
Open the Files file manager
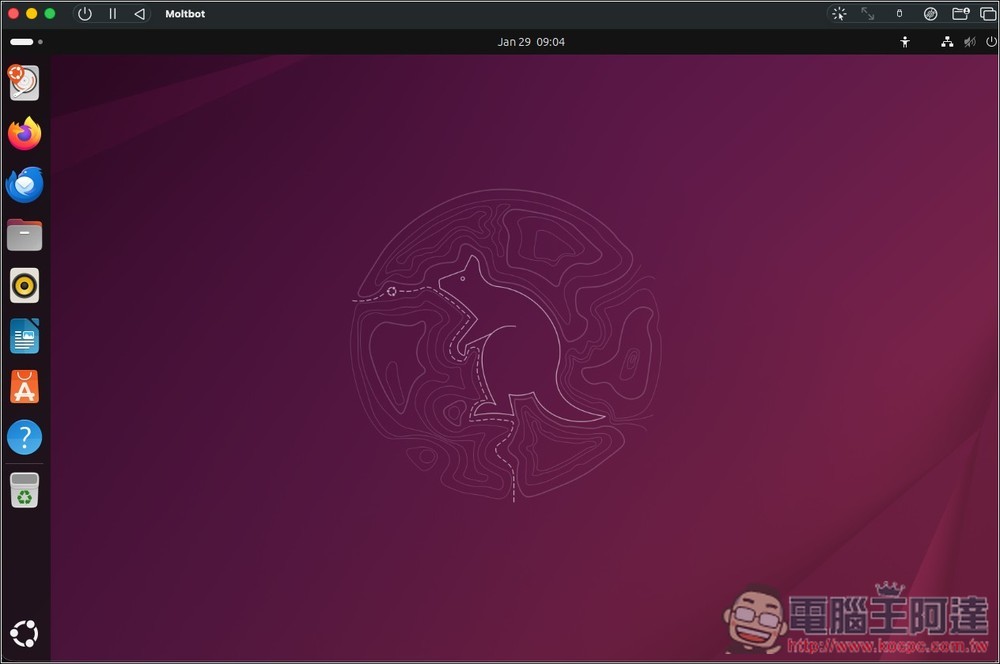[25, 235]
